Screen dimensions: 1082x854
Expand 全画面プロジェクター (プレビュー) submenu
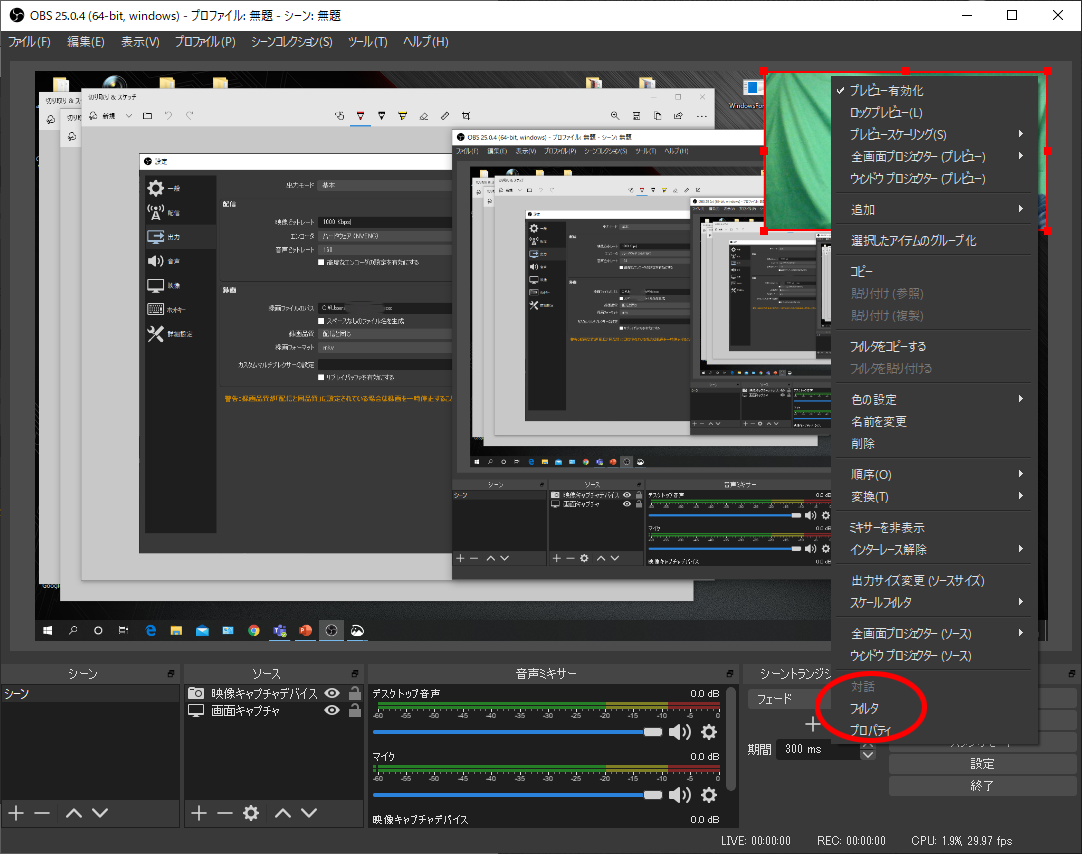click(x=935, y=157)
